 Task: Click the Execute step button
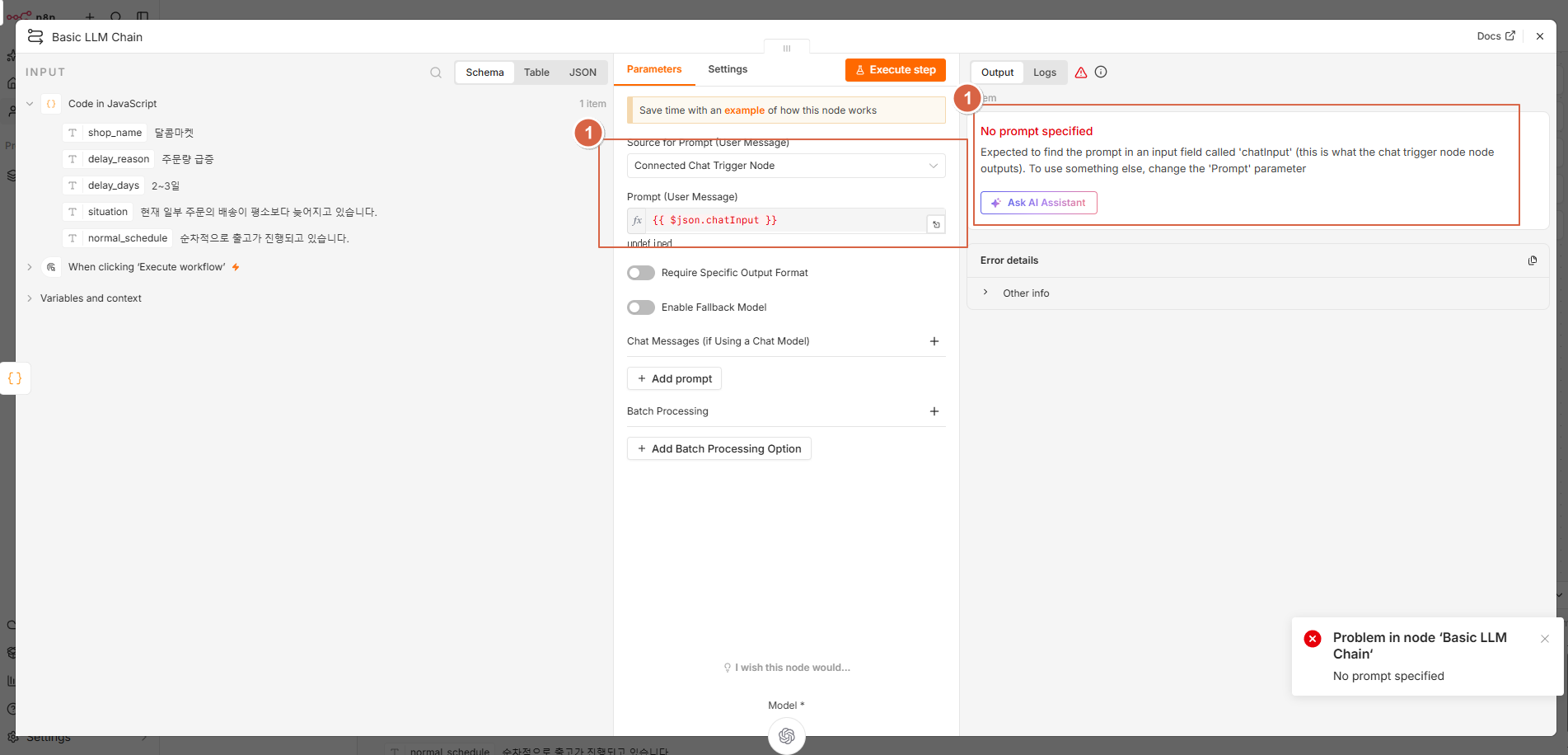tap(896, 70)
